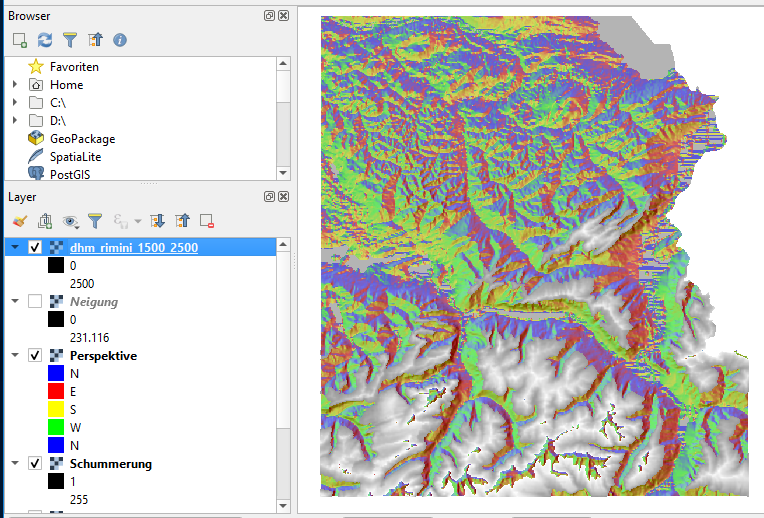Collapse the Schummerung layer legend

click(x=15, y=464)
